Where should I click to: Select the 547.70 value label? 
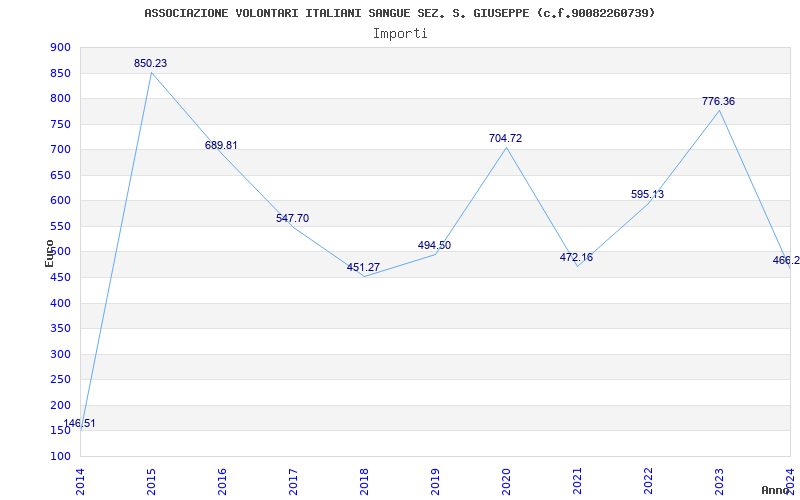[x=292, y=218]
